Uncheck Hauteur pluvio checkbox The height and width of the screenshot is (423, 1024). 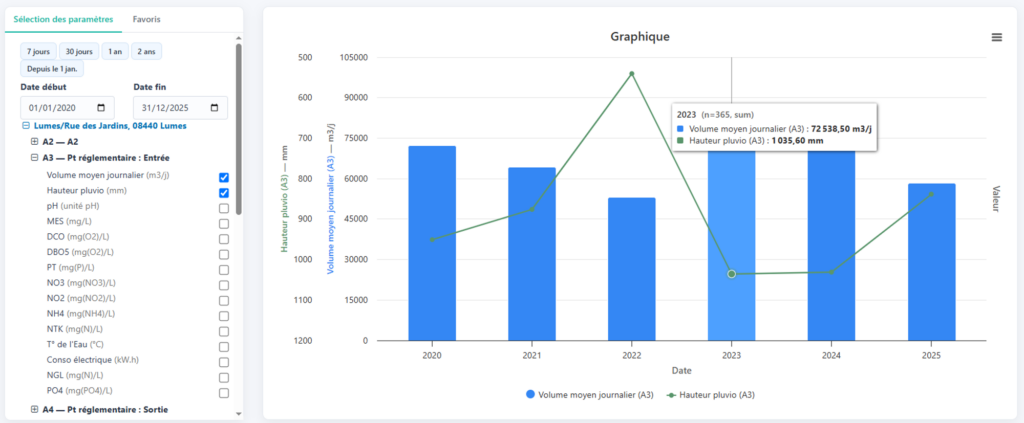pos(224,193)
